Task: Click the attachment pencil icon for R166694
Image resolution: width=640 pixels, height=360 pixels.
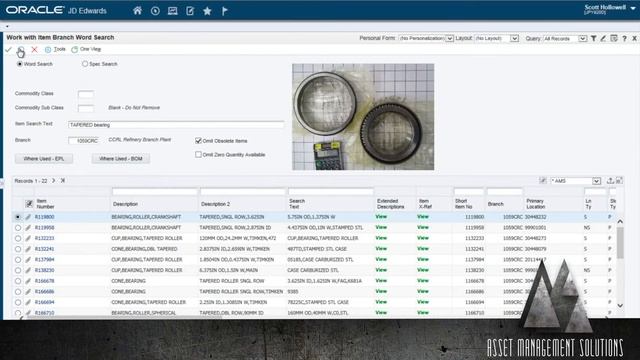Action: click(28, 302)
